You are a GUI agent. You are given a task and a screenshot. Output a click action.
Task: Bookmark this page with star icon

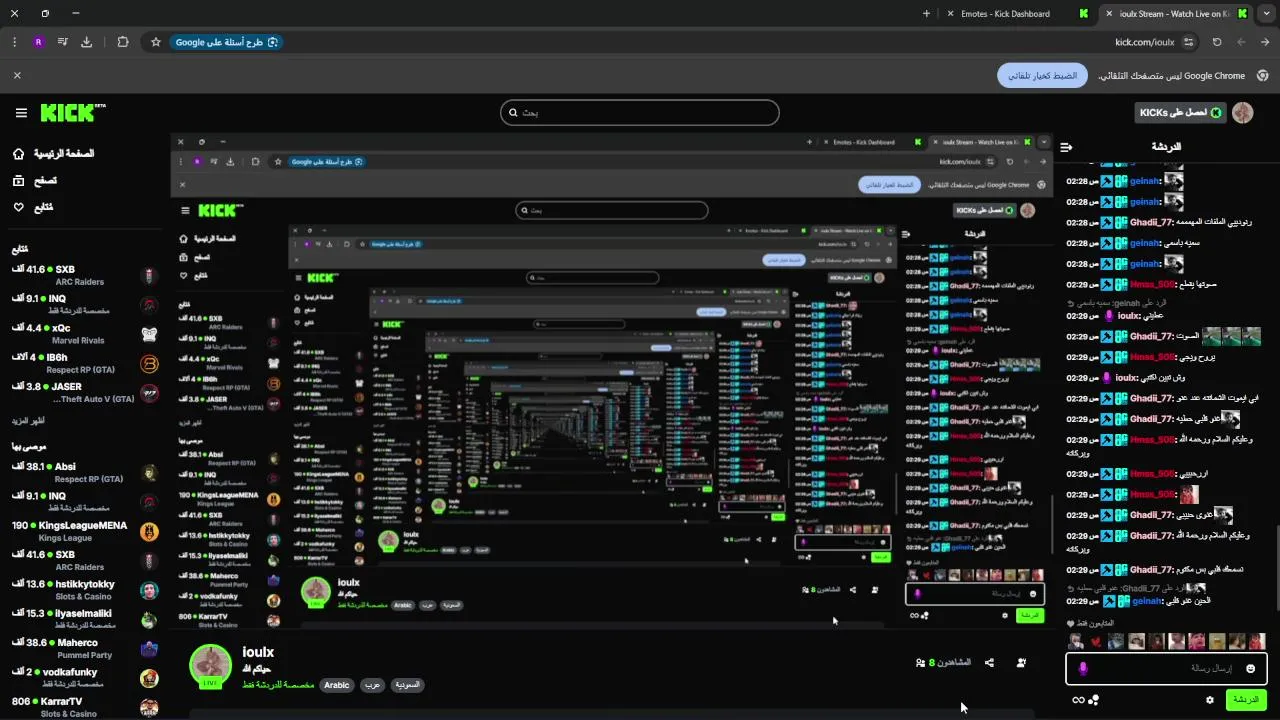156,42
